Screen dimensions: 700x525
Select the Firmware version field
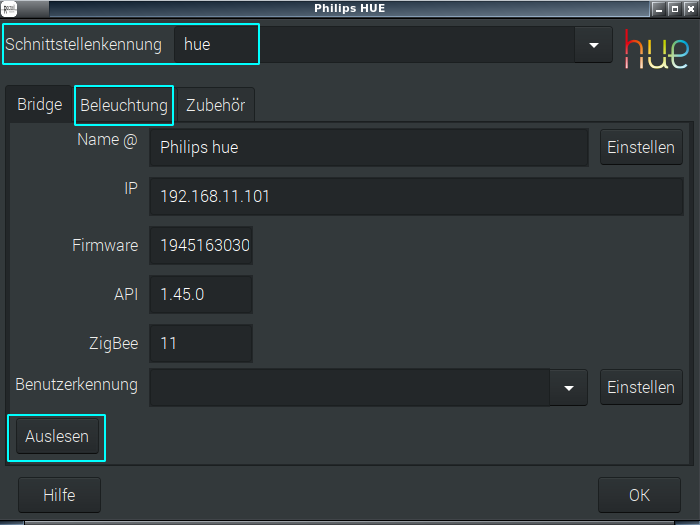pyautogui.click(x=200, y=245)
